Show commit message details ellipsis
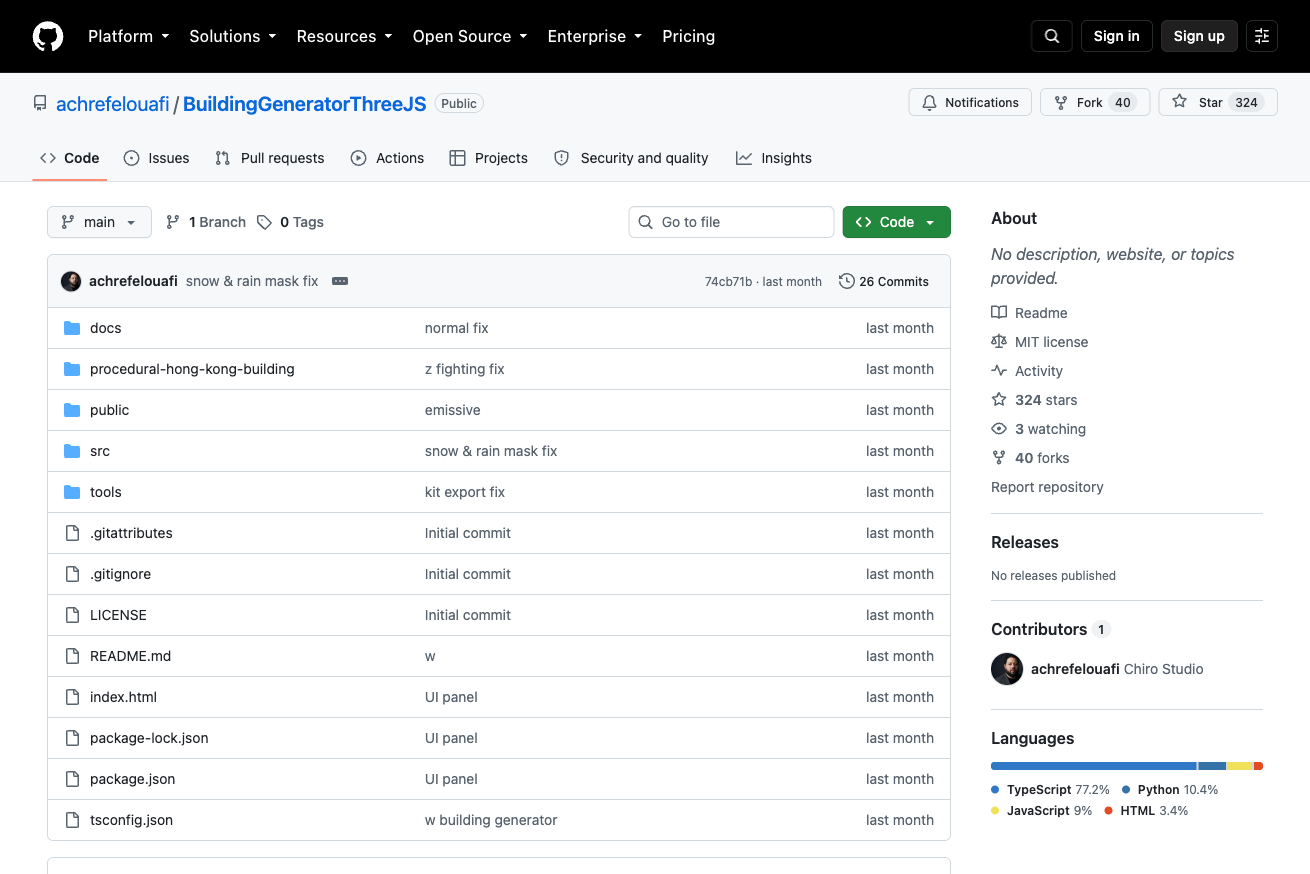 [x=340, y=281]
